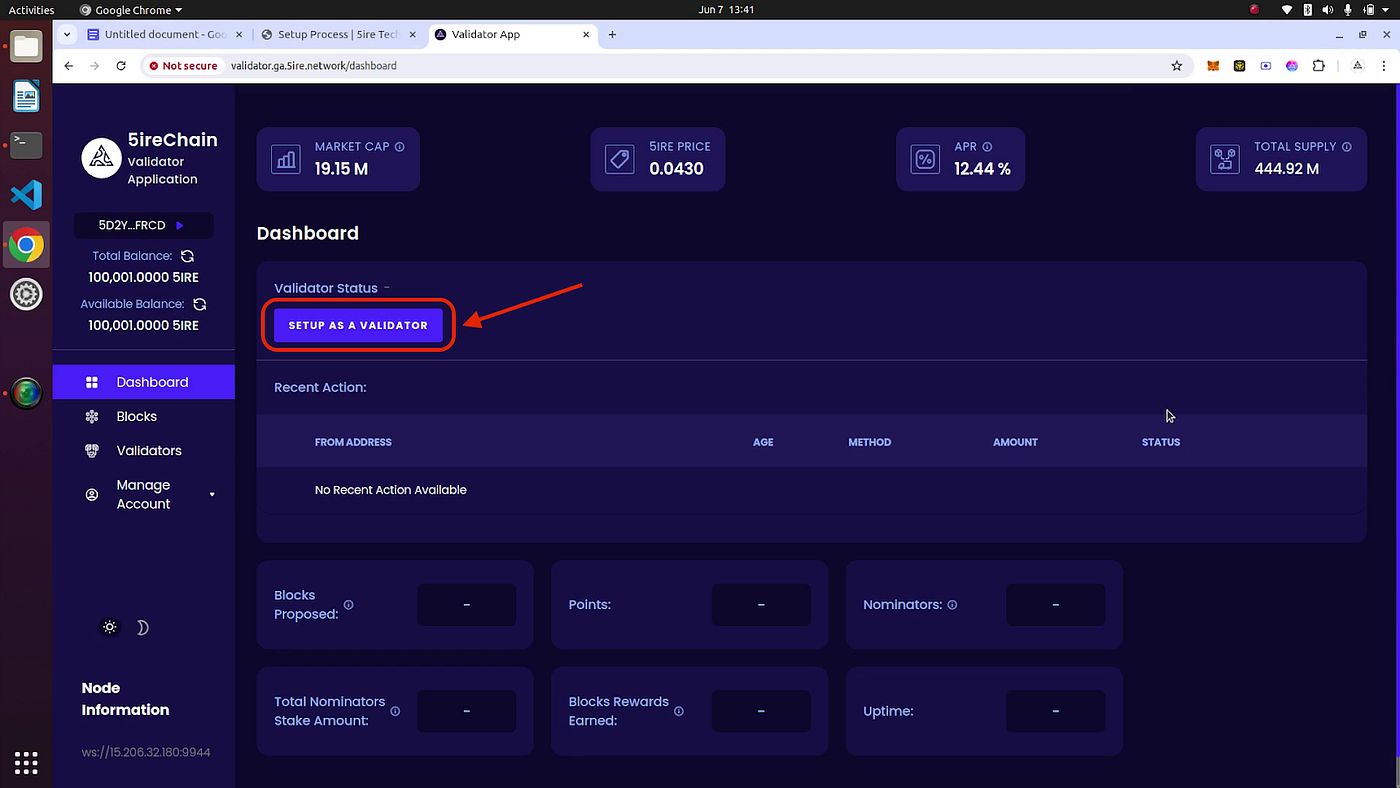Image resolution: width=1400 pixels, height=788 pixels.
Task: Click the info icon next to Nominators
Action: click(951, 604)
